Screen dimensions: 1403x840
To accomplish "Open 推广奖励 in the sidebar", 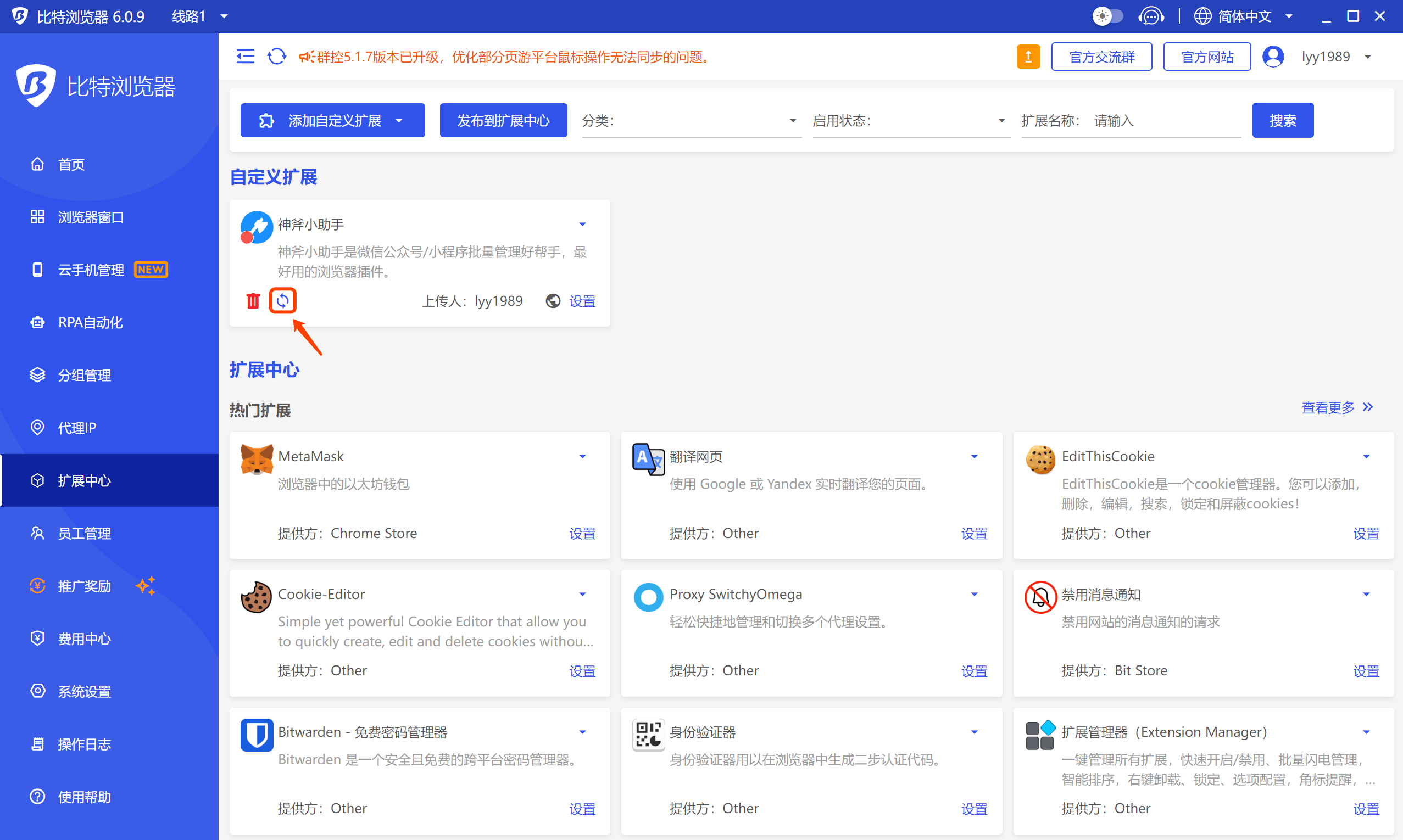I will (109, 586).
